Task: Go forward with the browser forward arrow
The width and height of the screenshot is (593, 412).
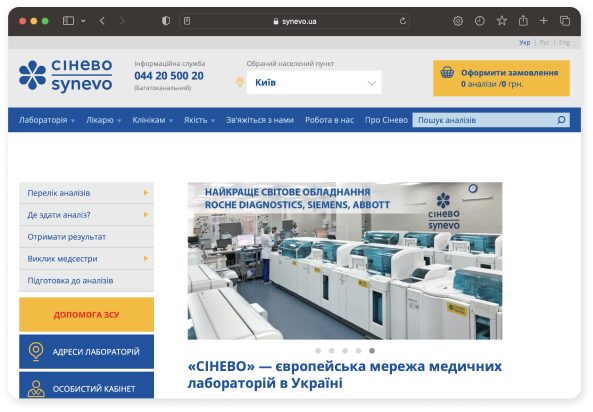Action: pyautogui.click(x=122, y=21)
